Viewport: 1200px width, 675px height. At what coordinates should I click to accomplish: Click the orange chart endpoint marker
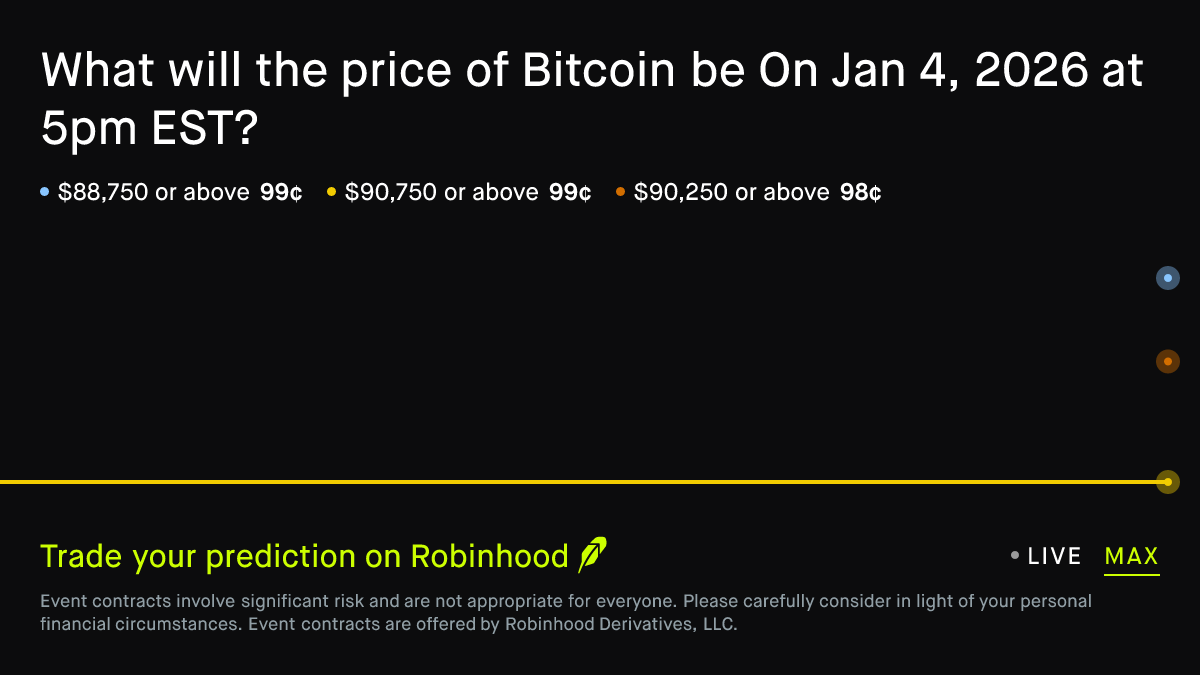pos(1167,362)
